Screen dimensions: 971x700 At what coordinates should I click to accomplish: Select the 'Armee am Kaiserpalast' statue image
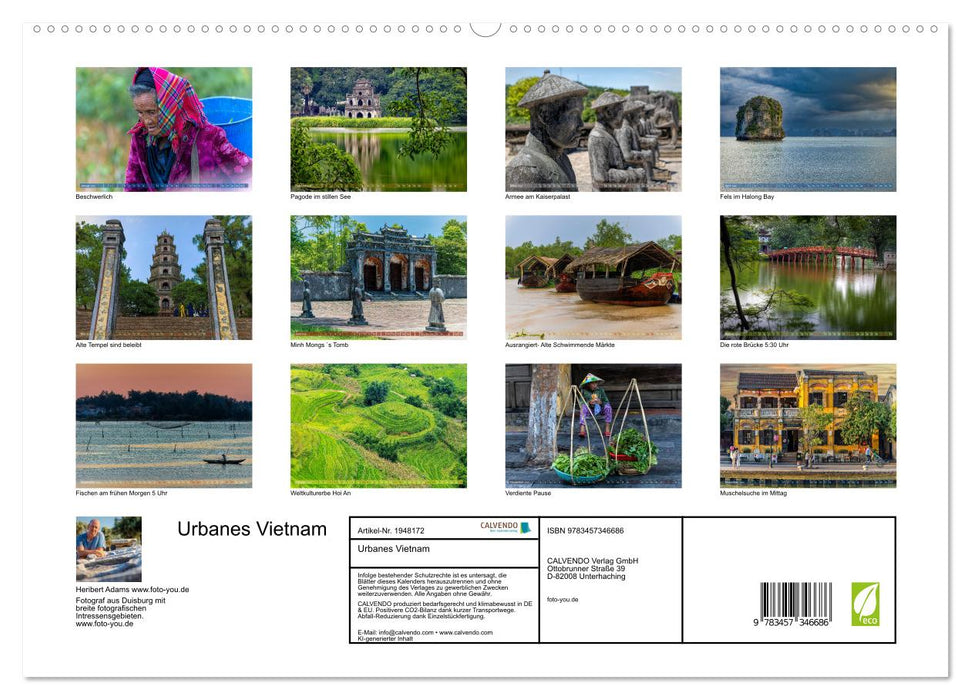593,128
